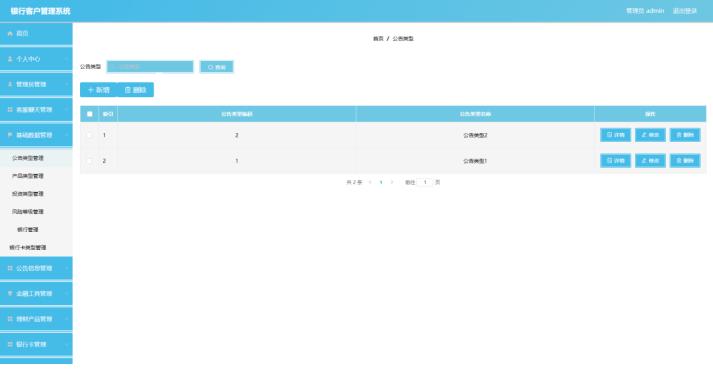Open 公告类型管理 in the sidebar
Screen dimensions: 713x373
36,158
